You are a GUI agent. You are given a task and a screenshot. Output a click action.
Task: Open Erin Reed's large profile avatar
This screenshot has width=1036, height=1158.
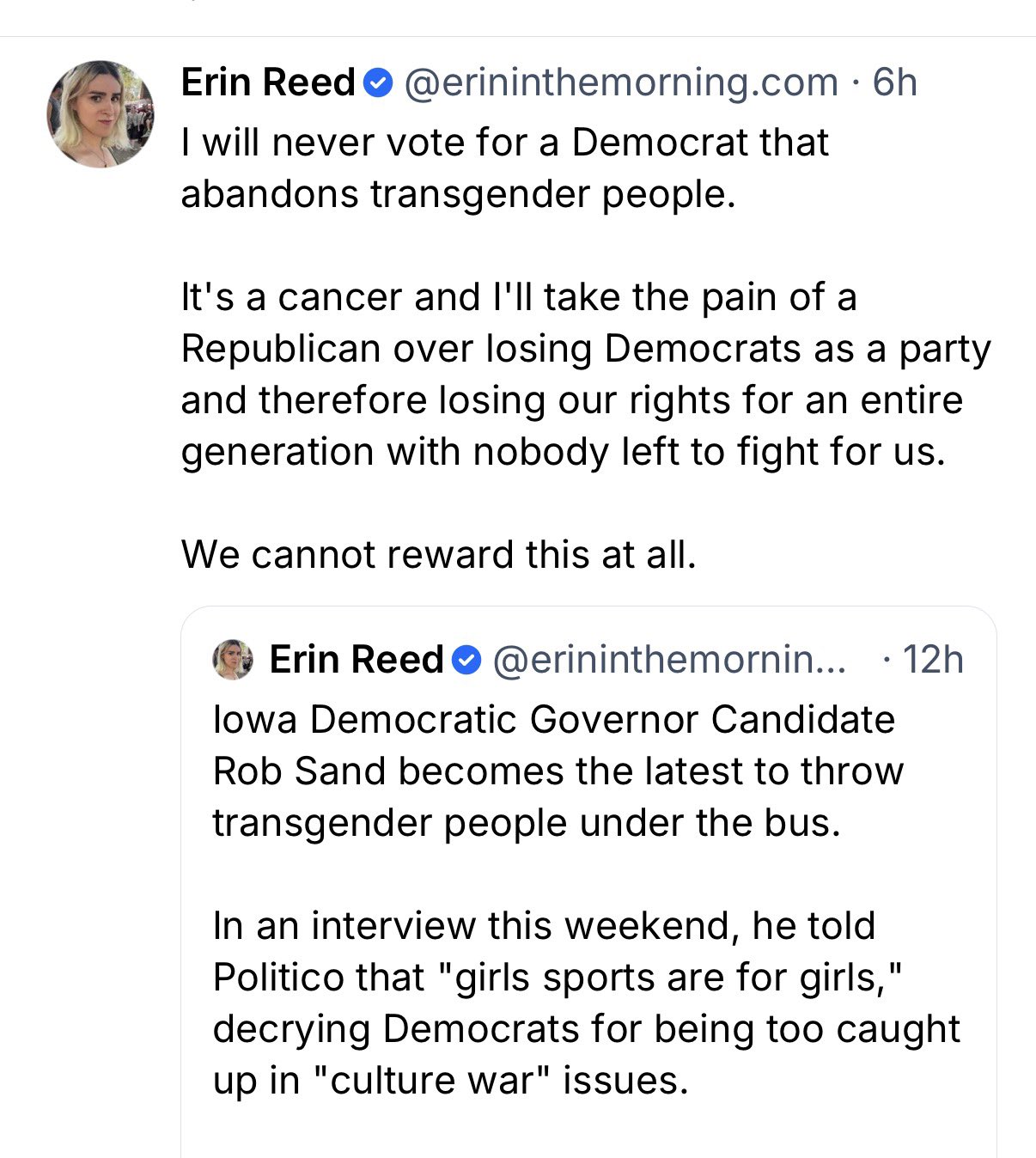(x=101, y=113)
